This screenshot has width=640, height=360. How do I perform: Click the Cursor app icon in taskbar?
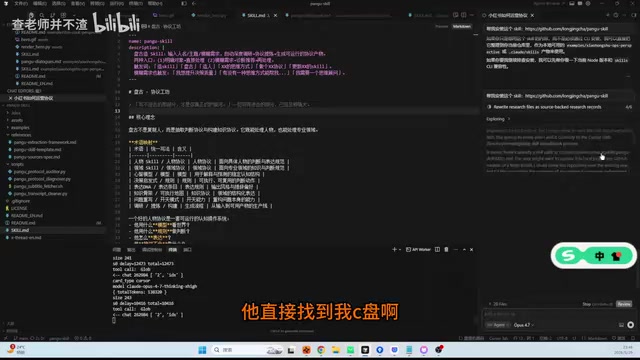365,350
